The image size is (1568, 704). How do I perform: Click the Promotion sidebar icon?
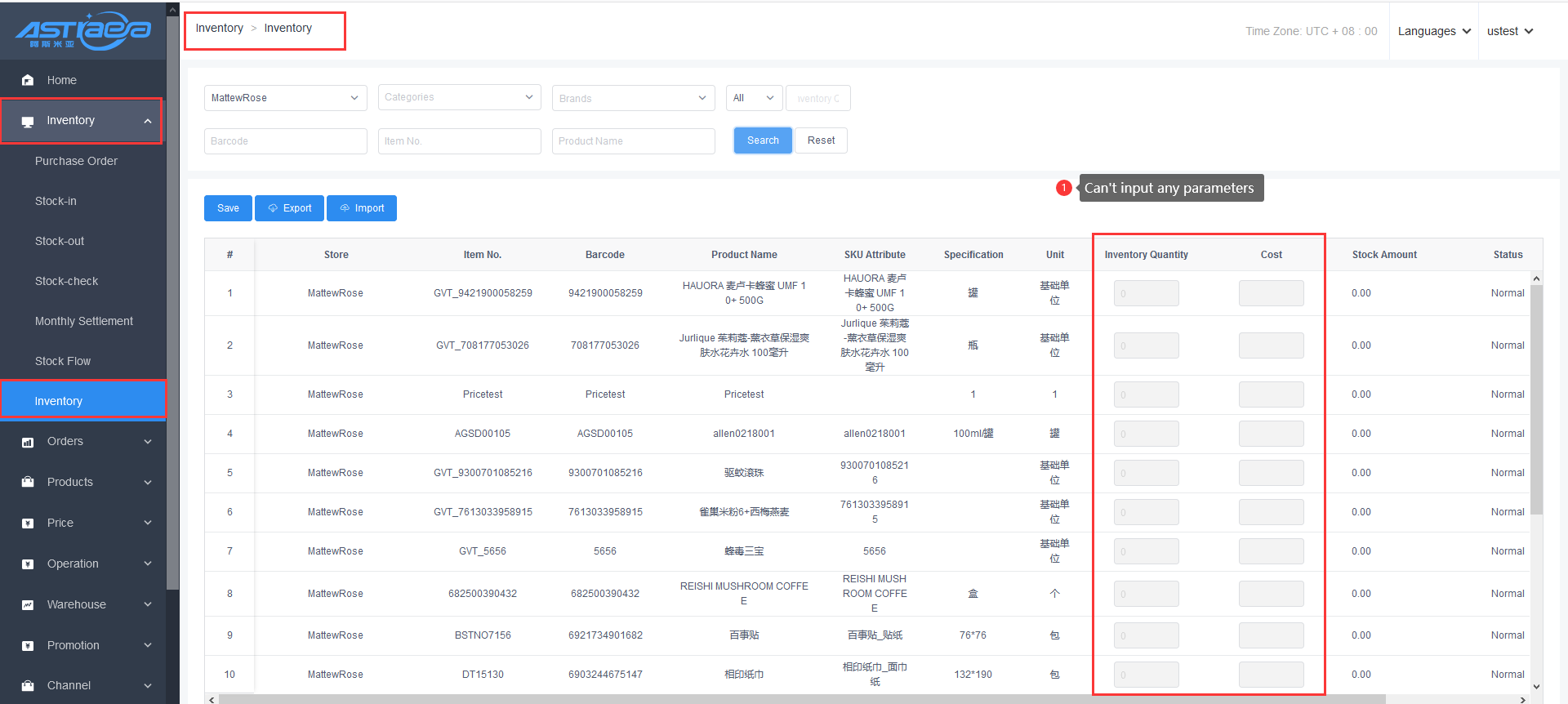(28, 645)
